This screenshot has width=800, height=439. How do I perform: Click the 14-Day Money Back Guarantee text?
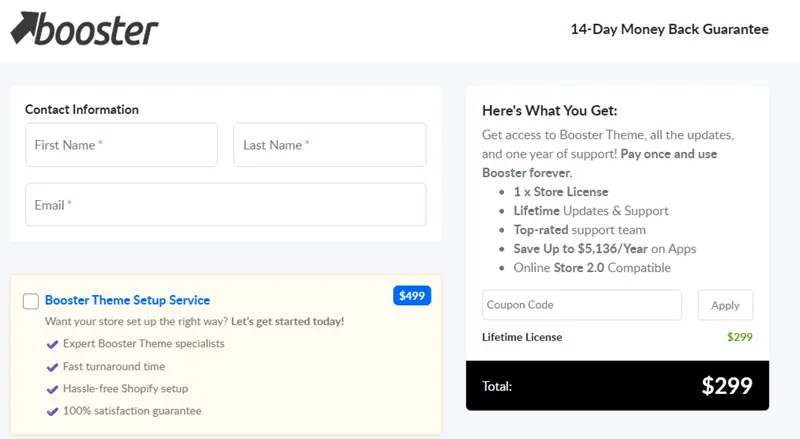669,29
